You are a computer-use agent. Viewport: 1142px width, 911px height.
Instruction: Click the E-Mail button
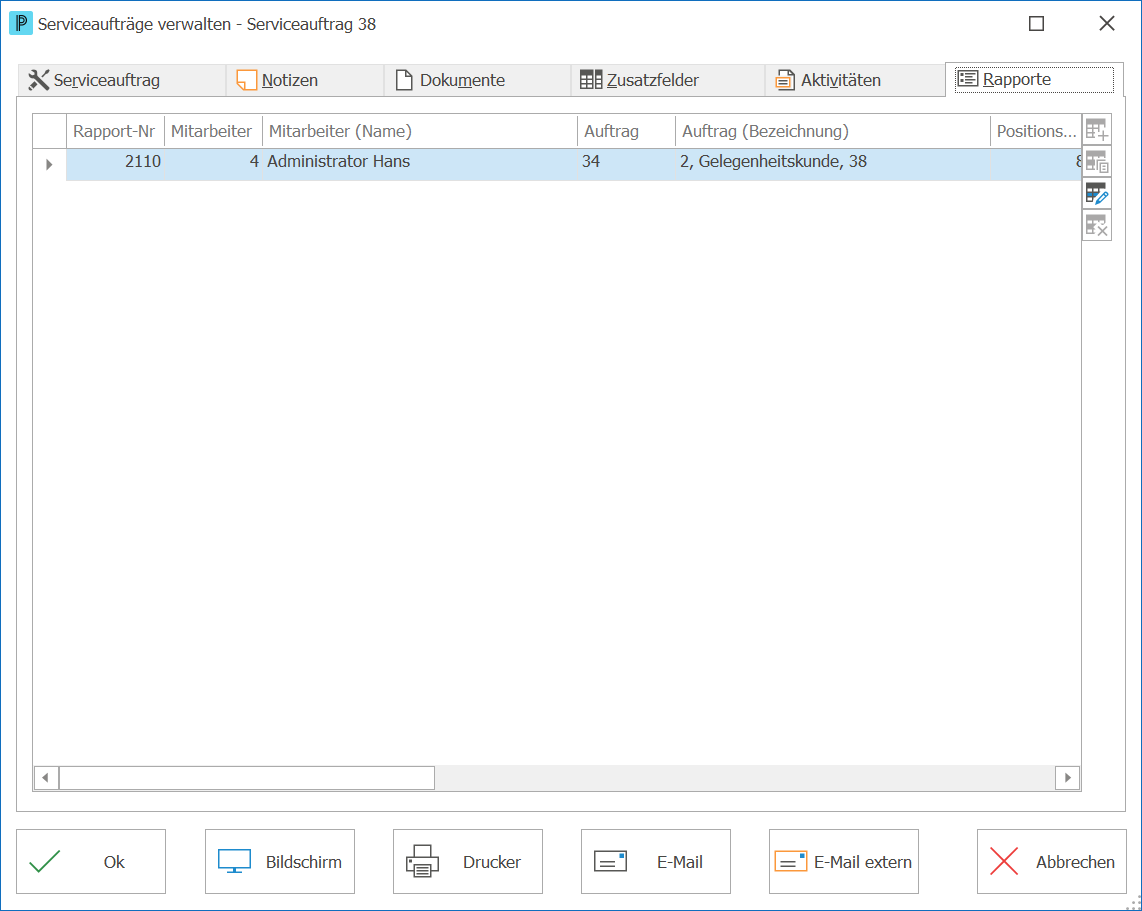point(655,861)
